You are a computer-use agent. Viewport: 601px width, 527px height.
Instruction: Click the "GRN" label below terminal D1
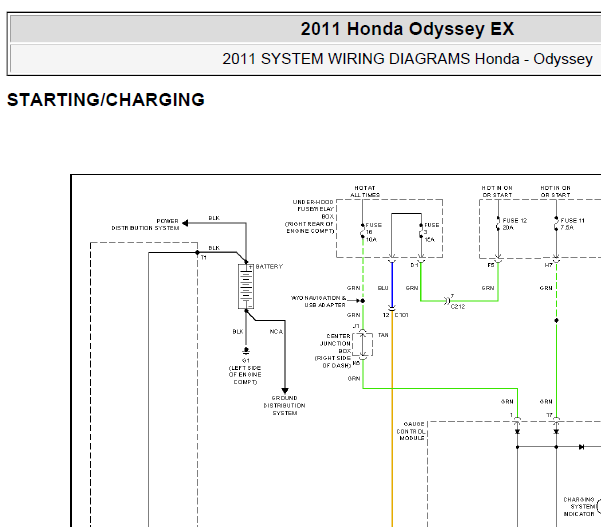coord(412,288)
